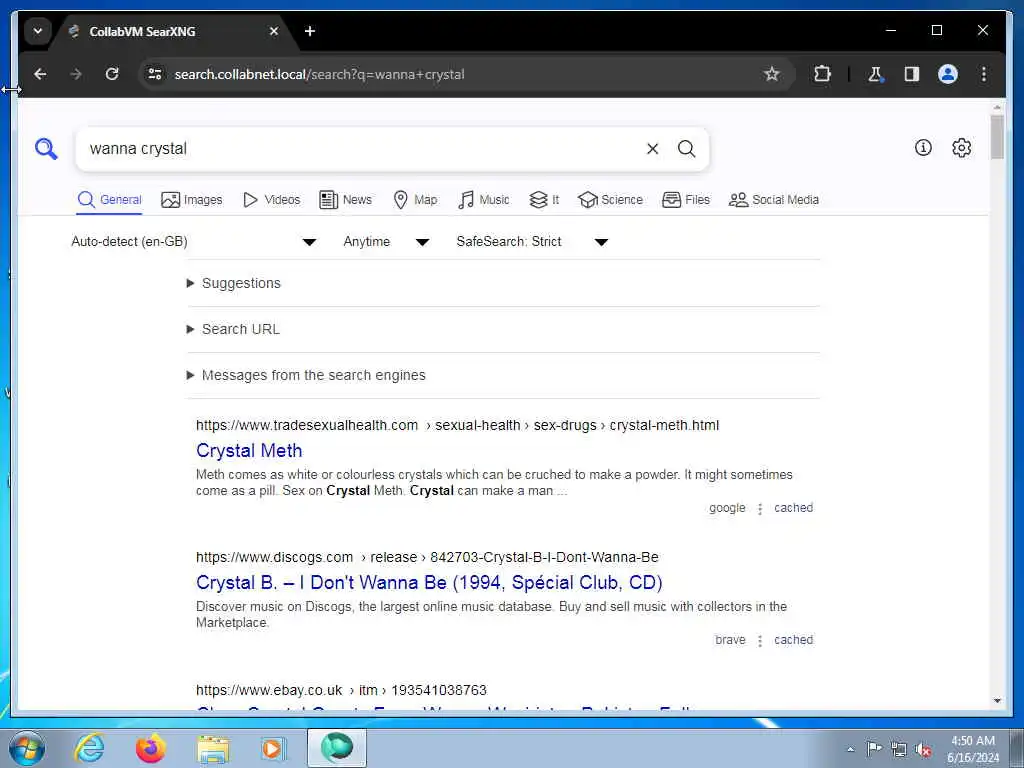Image resolution: width=1024 pixels, height=768 pixels.
Task: Click the browser address bar URL
Action: pyautogui.click(x=319, y=74)
